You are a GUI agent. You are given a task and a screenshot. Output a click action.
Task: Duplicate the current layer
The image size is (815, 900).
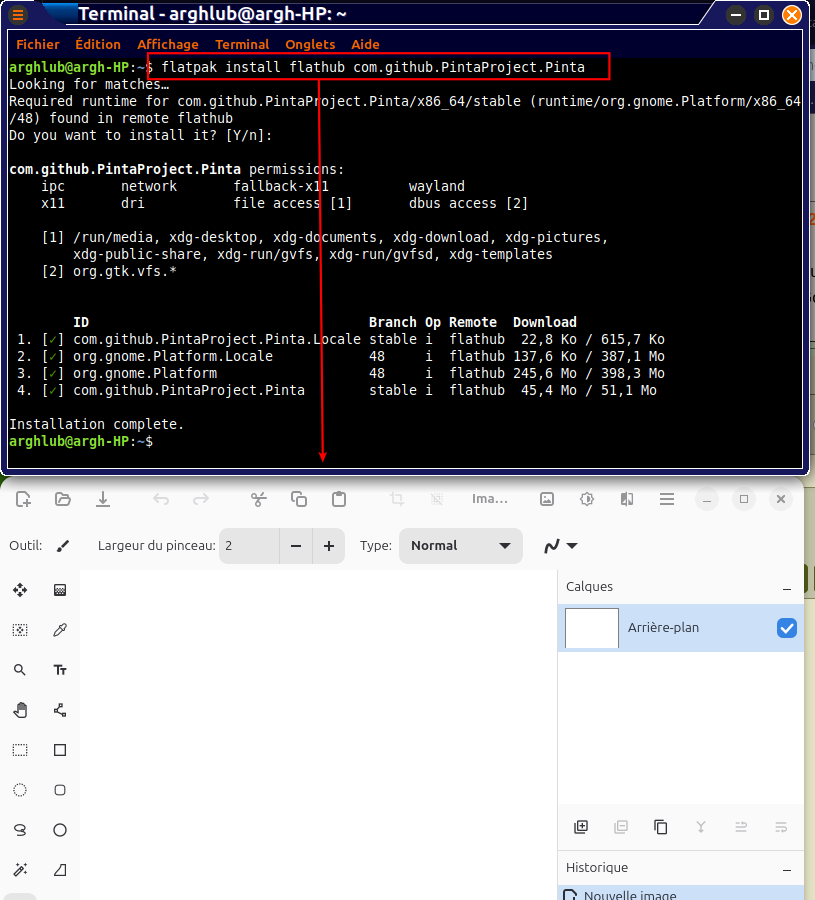(661, 827)
